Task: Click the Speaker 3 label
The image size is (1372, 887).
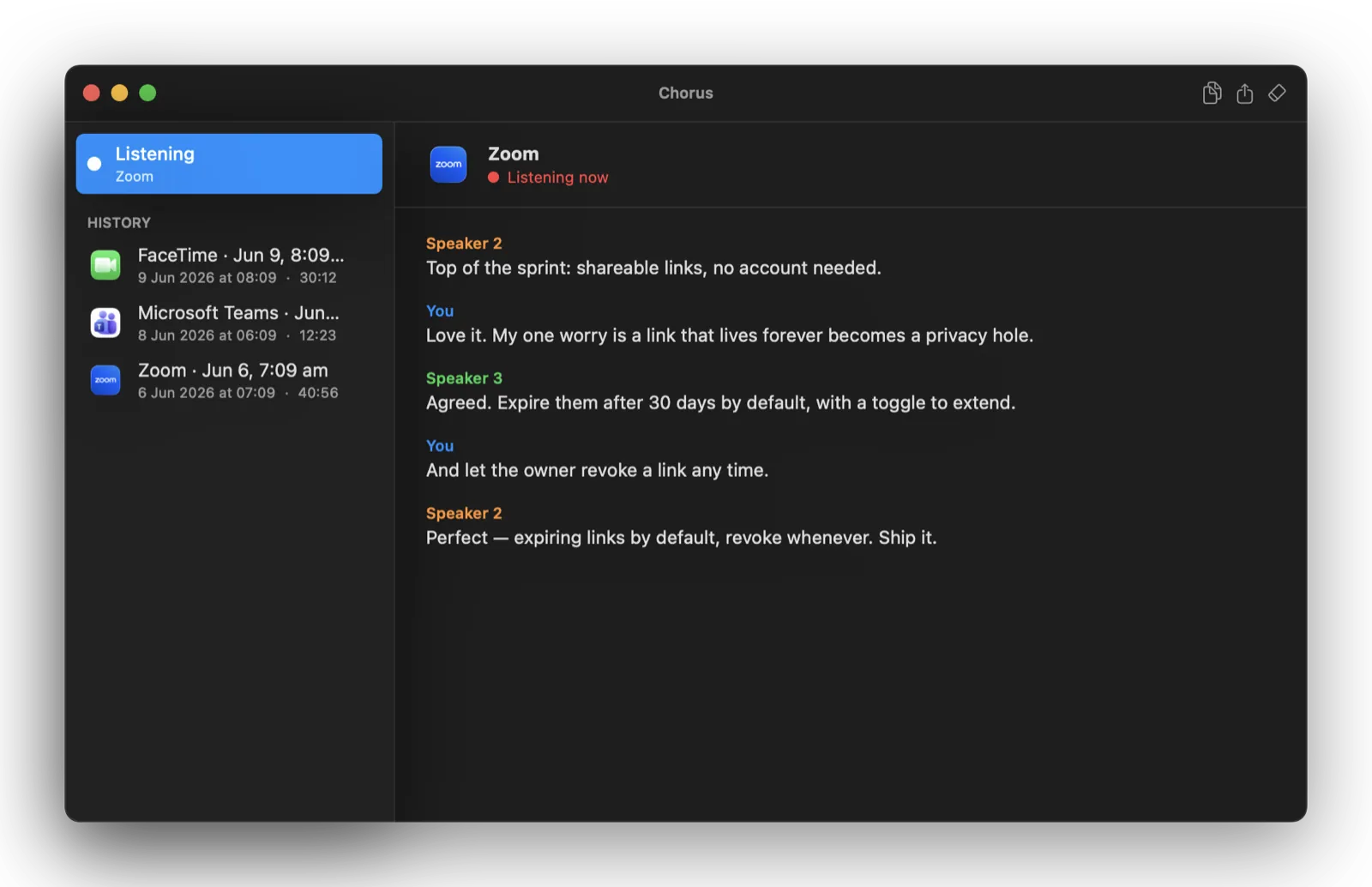Action: pyautogui.click(x=464, y=378)
